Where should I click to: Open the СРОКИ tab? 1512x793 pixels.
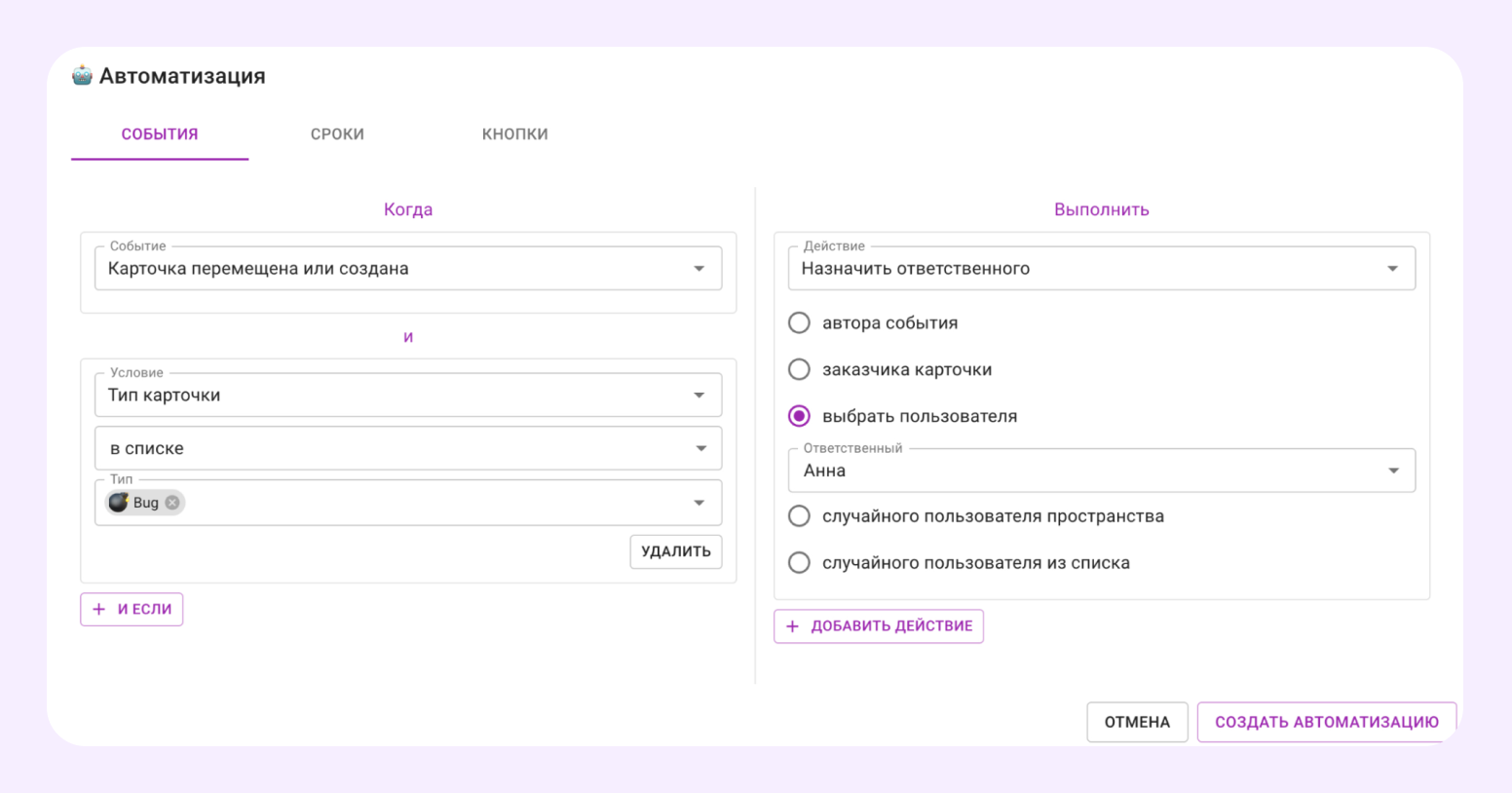point(337,134)
